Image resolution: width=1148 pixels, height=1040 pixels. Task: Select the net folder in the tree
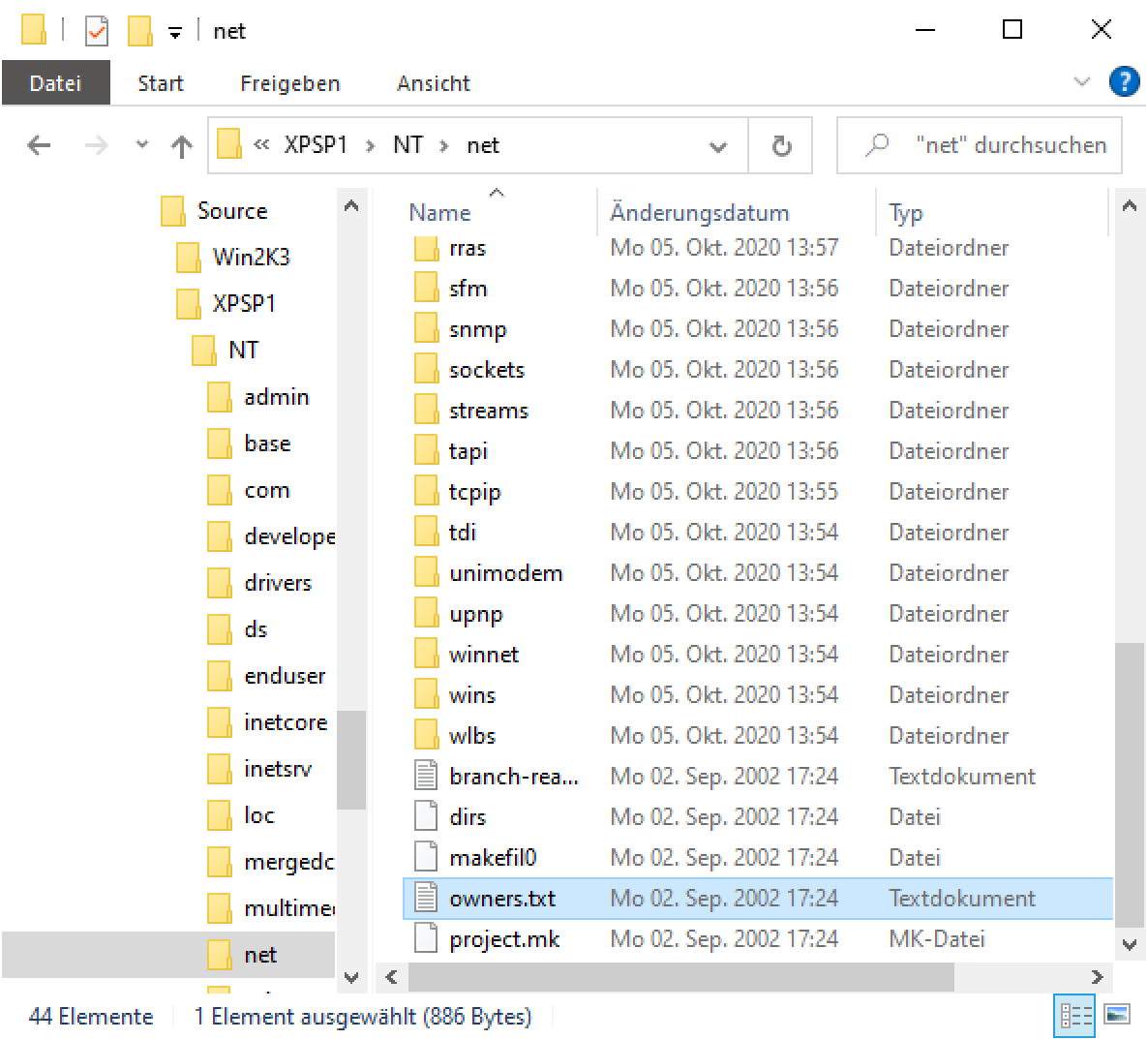(x=260, y=955)
